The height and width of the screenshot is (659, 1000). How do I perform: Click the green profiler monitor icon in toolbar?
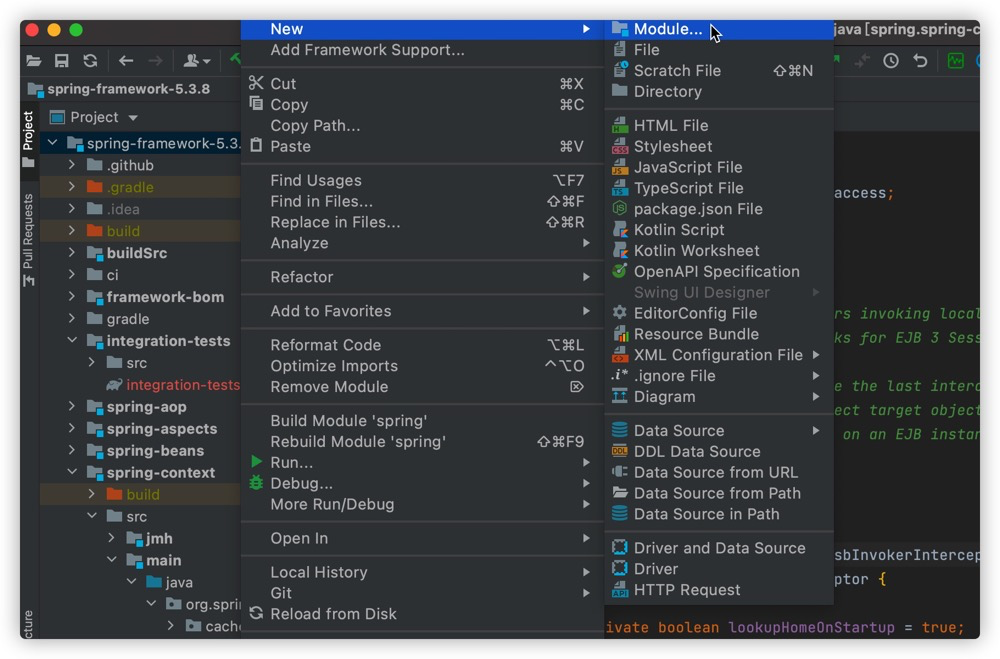(955, 61)
